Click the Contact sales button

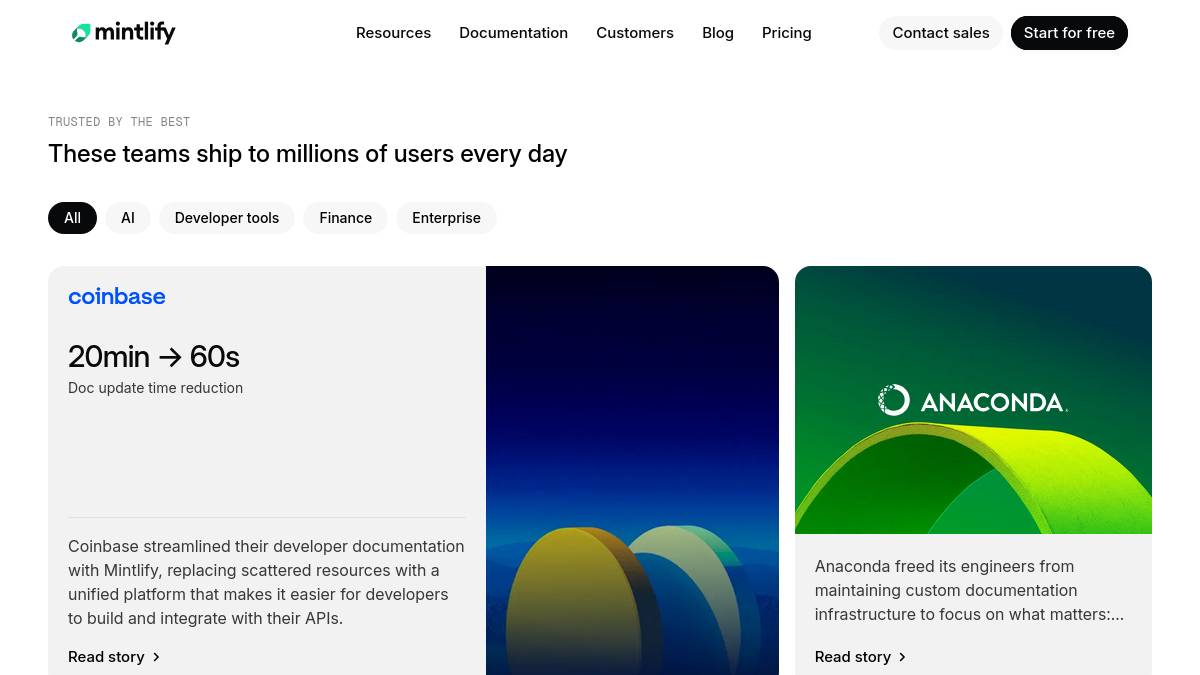click(941, 33)
